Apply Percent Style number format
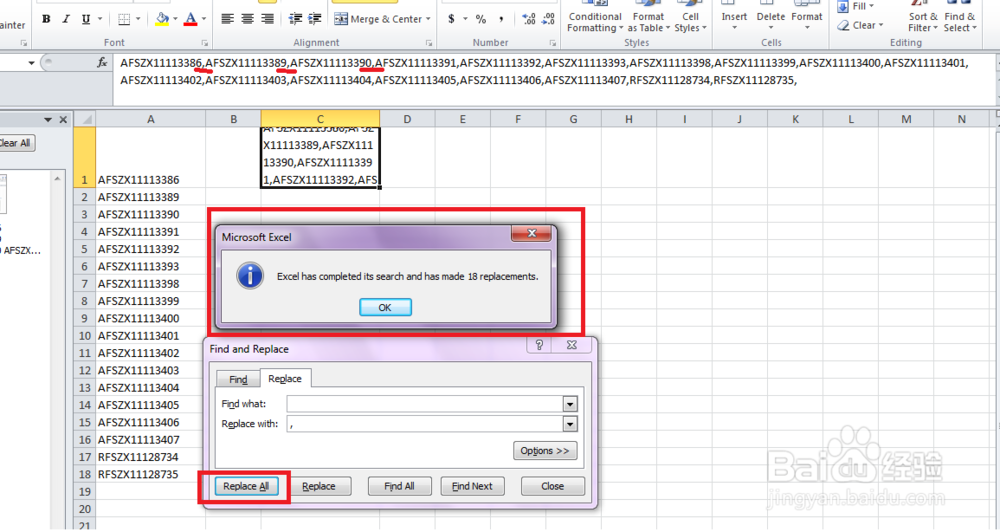1000x532 pixels. [x=482, y=19]
